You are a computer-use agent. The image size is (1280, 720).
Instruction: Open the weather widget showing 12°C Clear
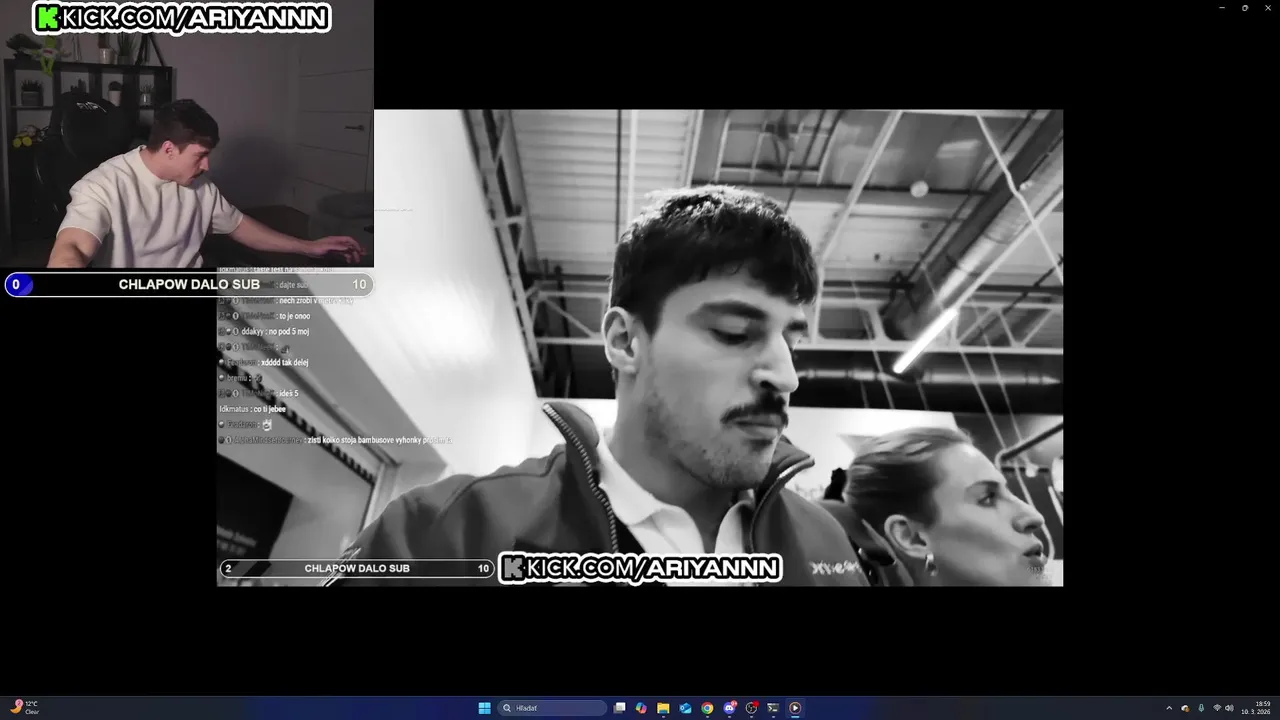(x=25, y=708)
